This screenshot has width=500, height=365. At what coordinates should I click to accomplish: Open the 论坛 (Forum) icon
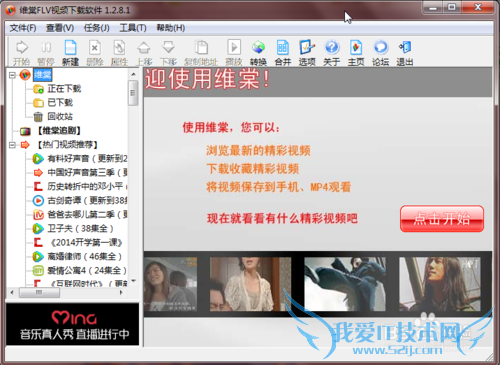point(381,52)
